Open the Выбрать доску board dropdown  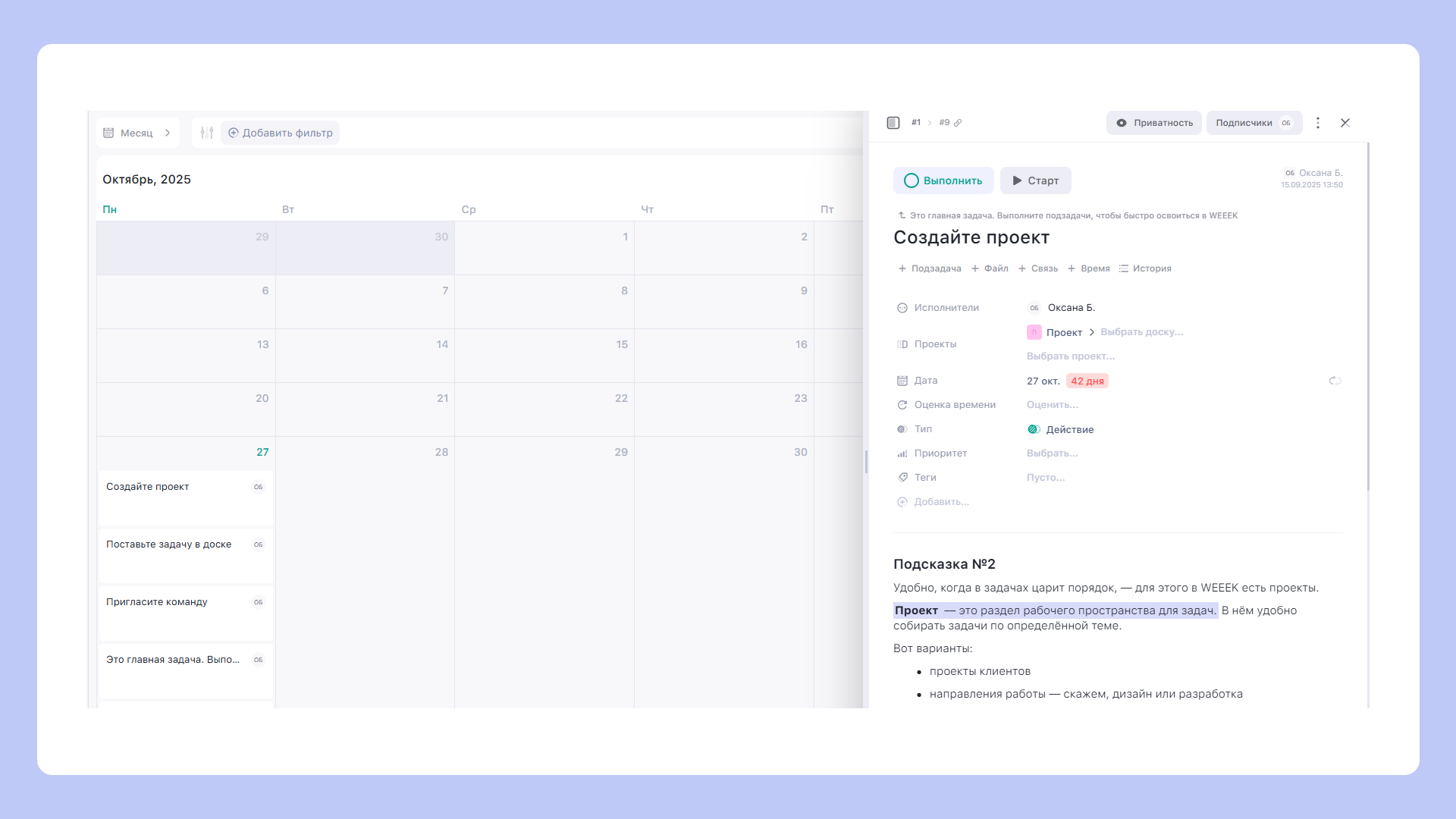click(x=1141, y=332)
